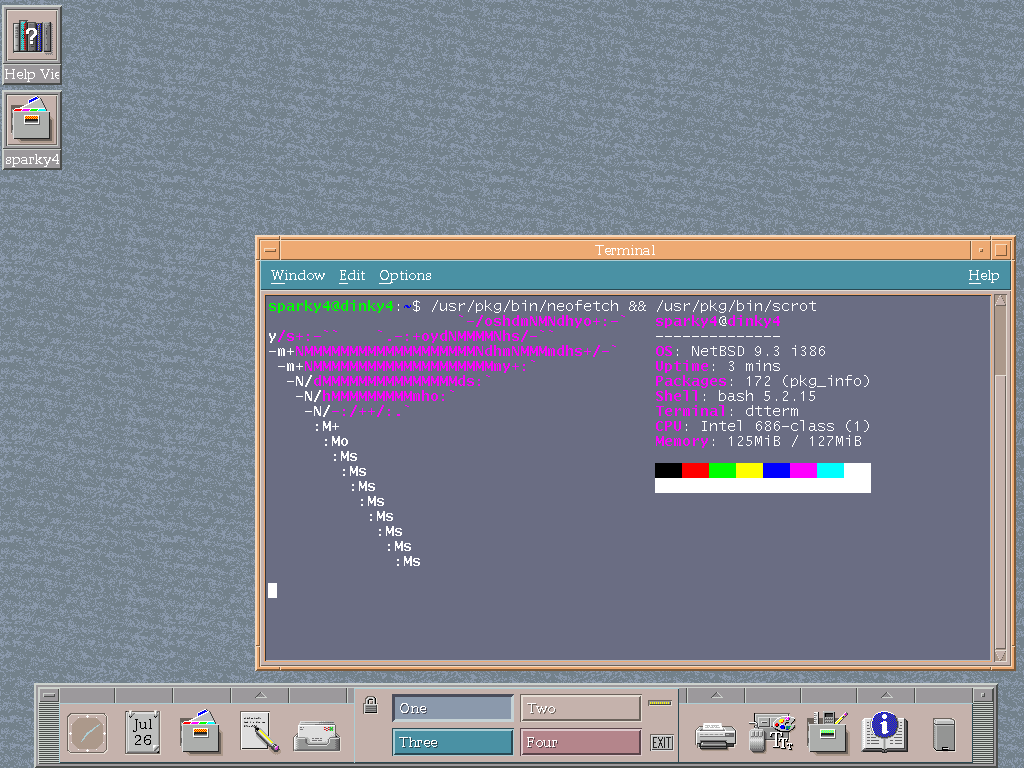This screenshot has height=768, width=1024.
Task: Click the EXIT button to log out
Action: click(x=661, y=742)
